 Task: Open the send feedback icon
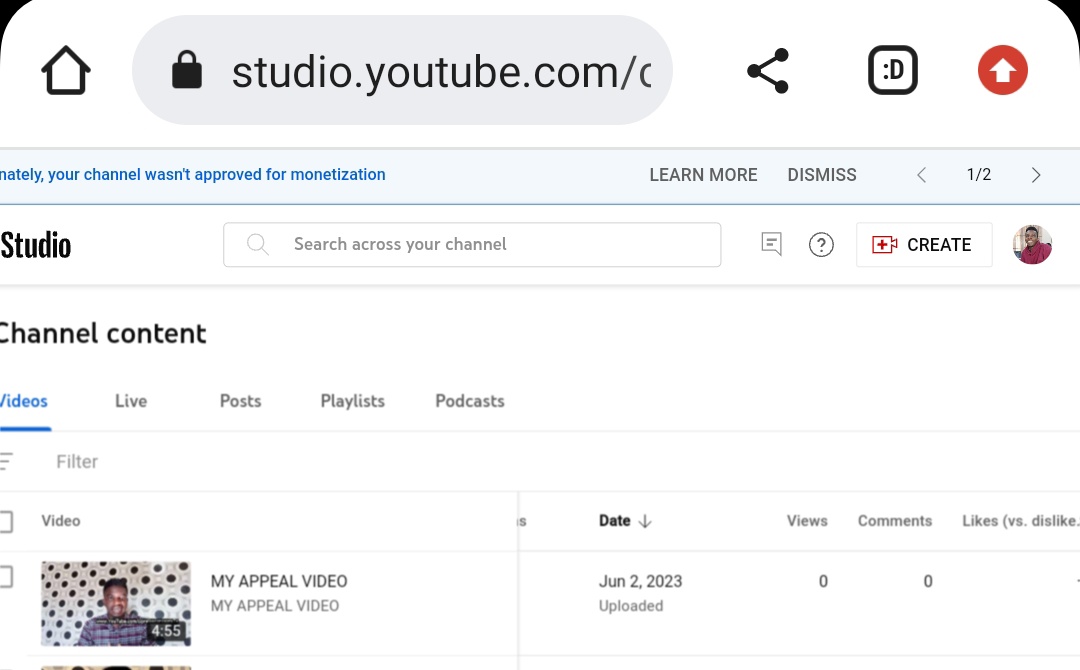tap(771, 244)
